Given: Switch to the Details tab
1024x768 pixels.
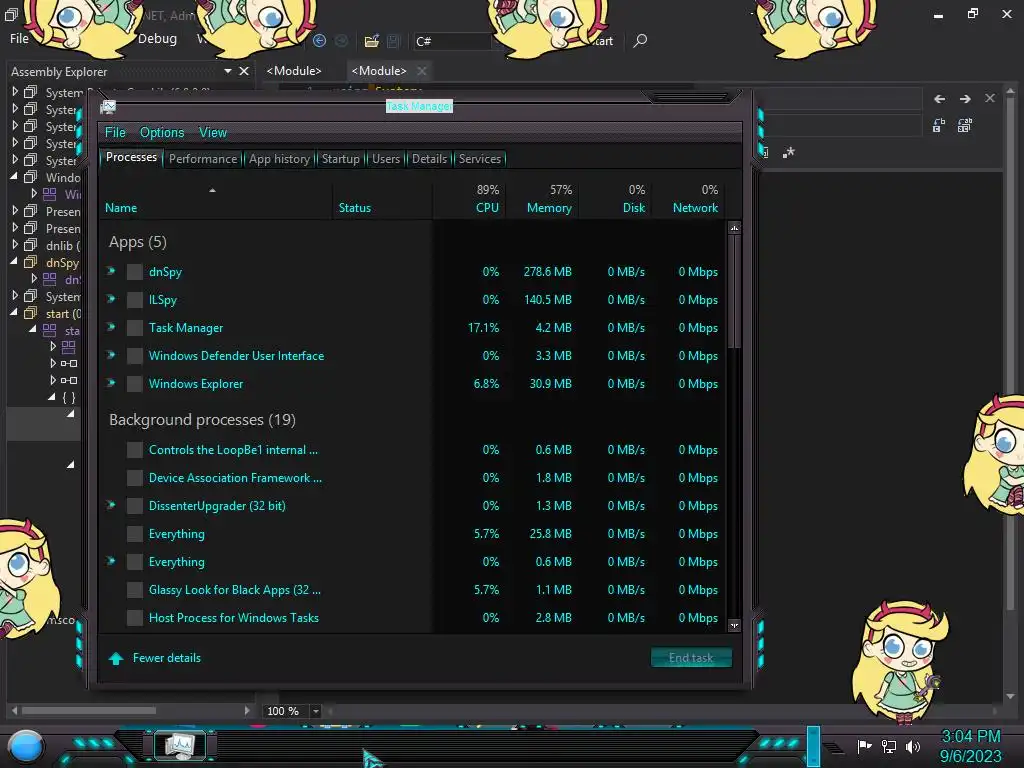Looking at the screenshot, I should point(429,159).
